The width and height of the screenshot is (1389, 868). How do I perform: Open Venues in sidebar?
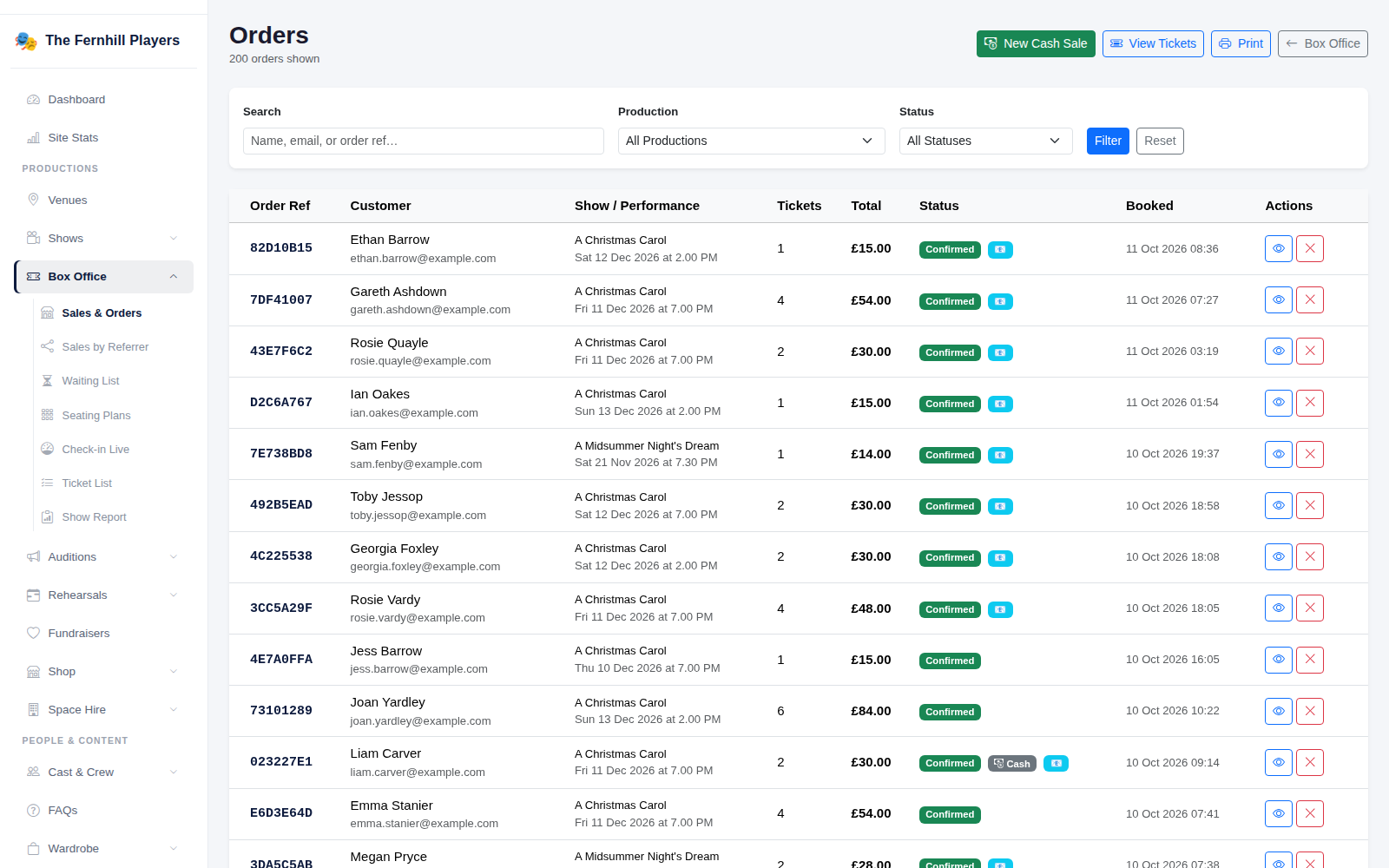[103, 201]
